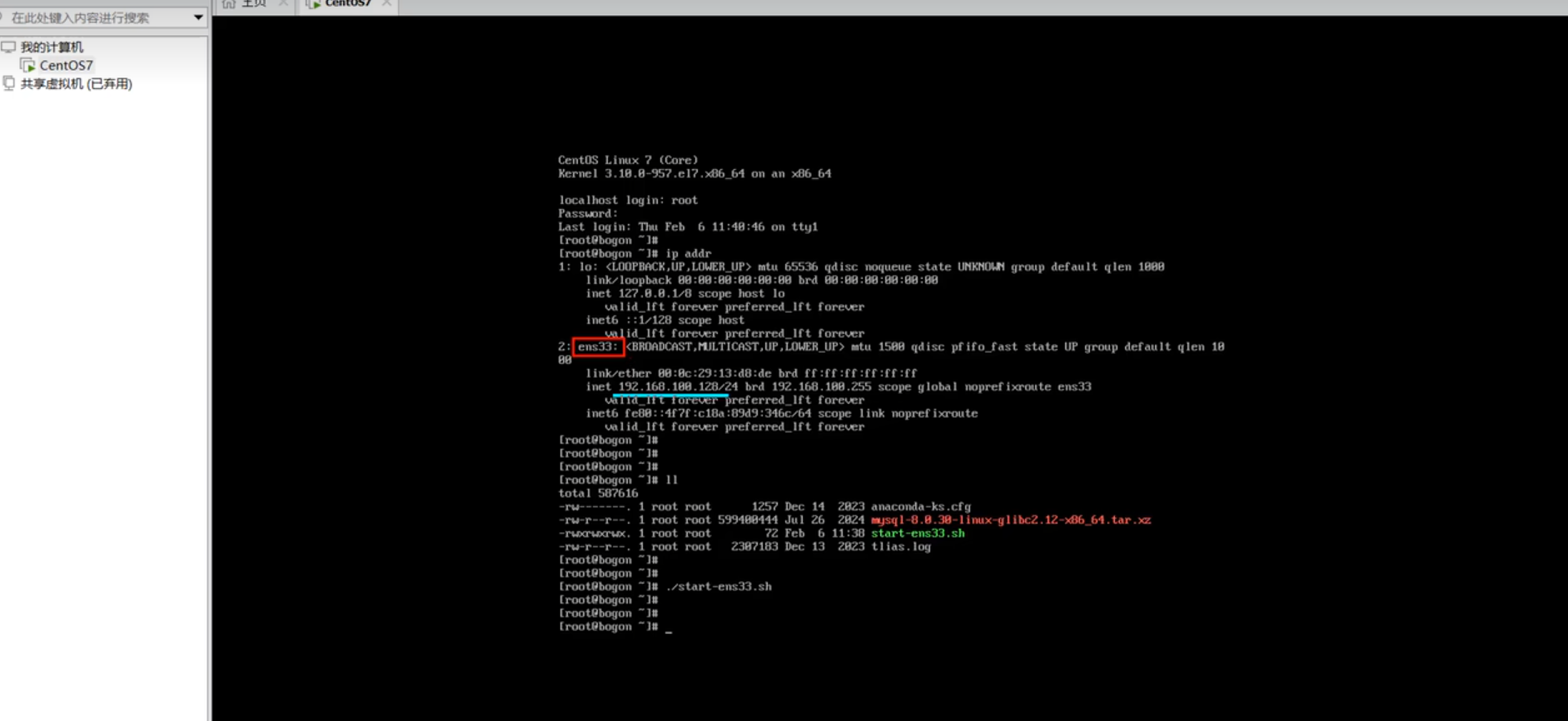This screenshot has width=1568, height=721.
Task: Click the 'inet6 ::1/128 scope host' line
Action: point(665,320)
